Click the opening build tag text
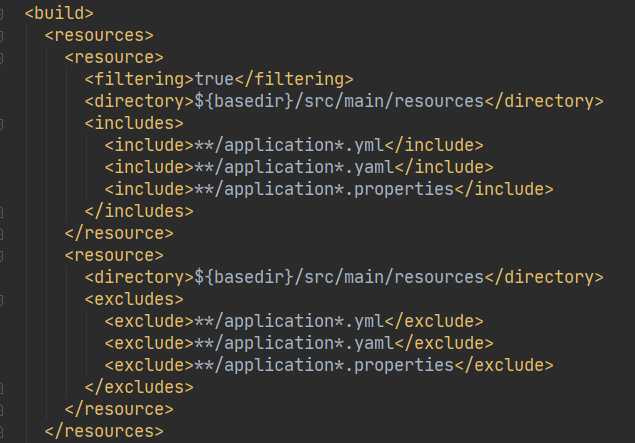Screen dimensions: 635x443 click(x=59, y=13)
